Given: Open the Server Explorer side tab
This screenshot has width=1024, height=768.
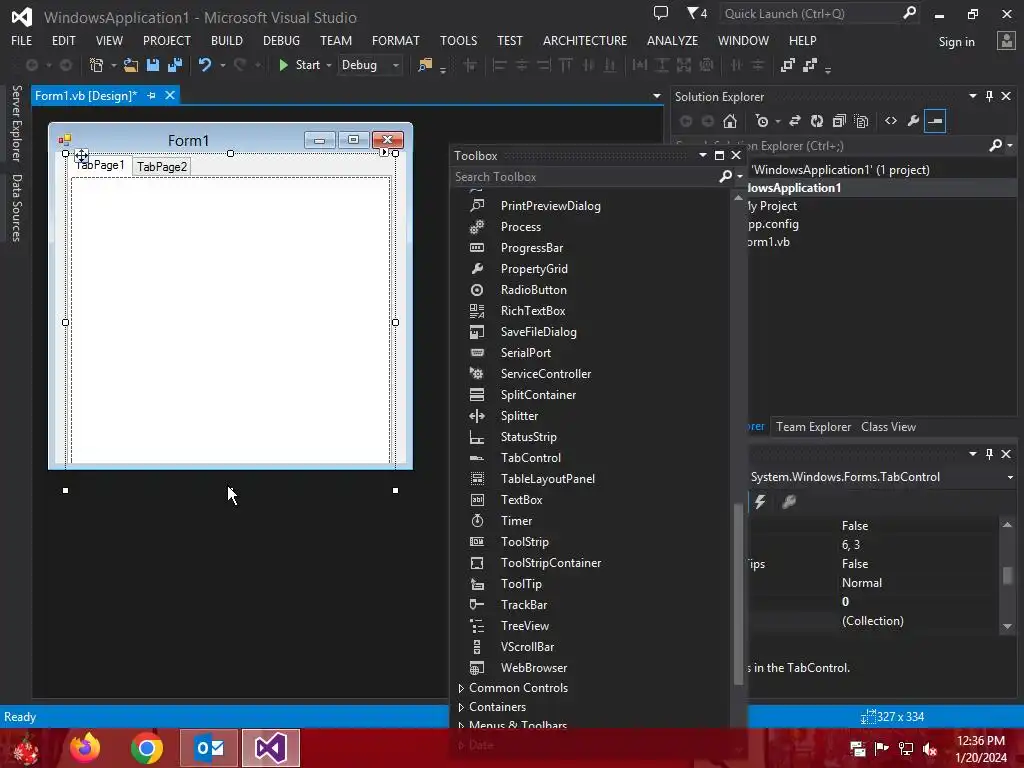Looking at the screenshot, I should click(17, 123).
